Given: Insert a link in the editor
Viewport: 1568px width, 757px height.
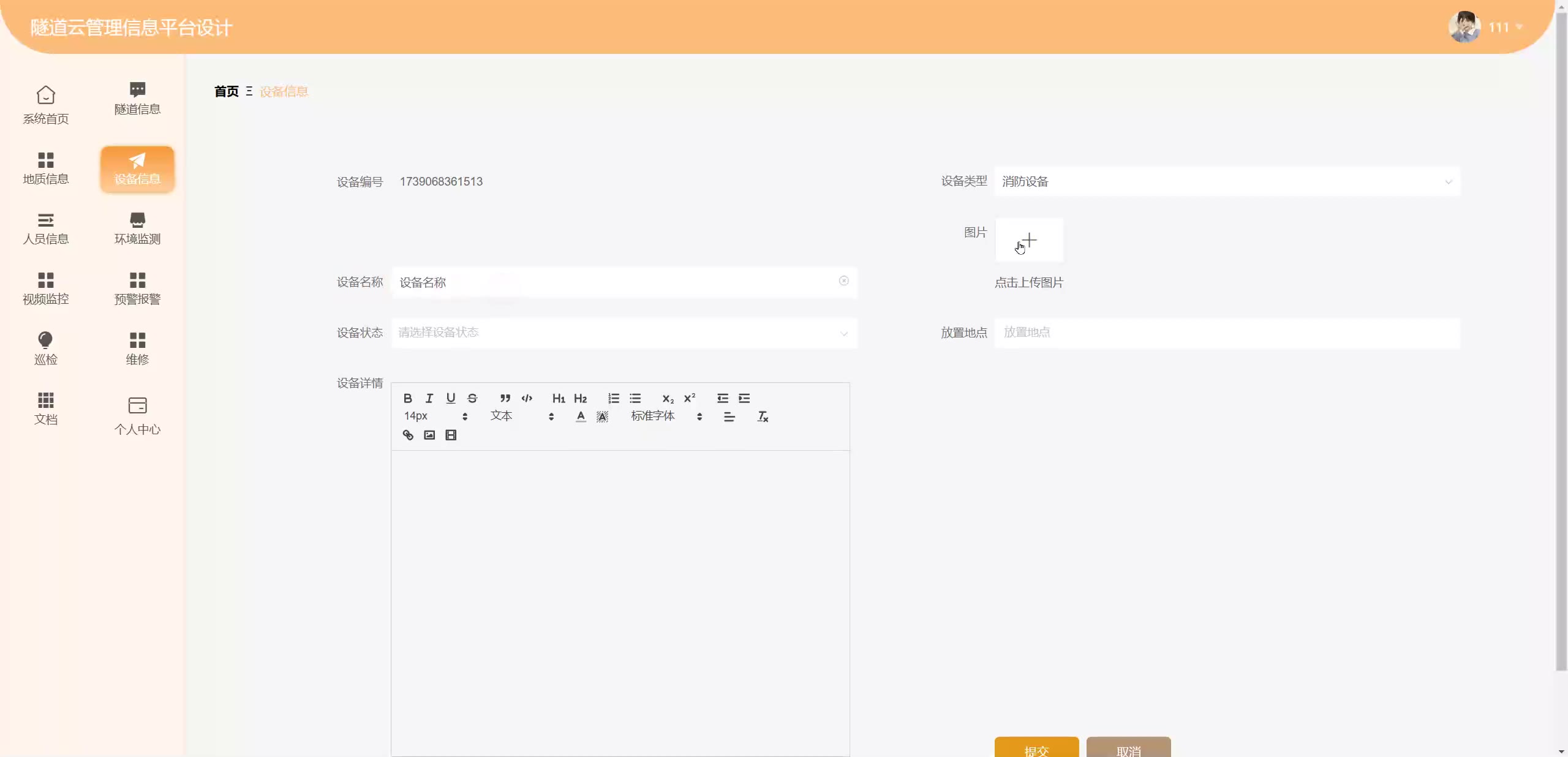Looking at the screenshot, I should [x=408, y=435].
